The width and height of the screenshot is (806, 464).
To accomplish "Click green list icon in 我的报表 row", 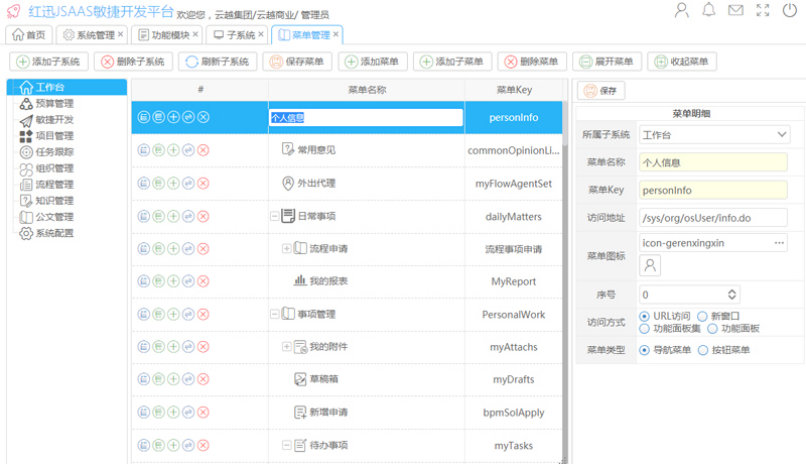I will point(159,281).
